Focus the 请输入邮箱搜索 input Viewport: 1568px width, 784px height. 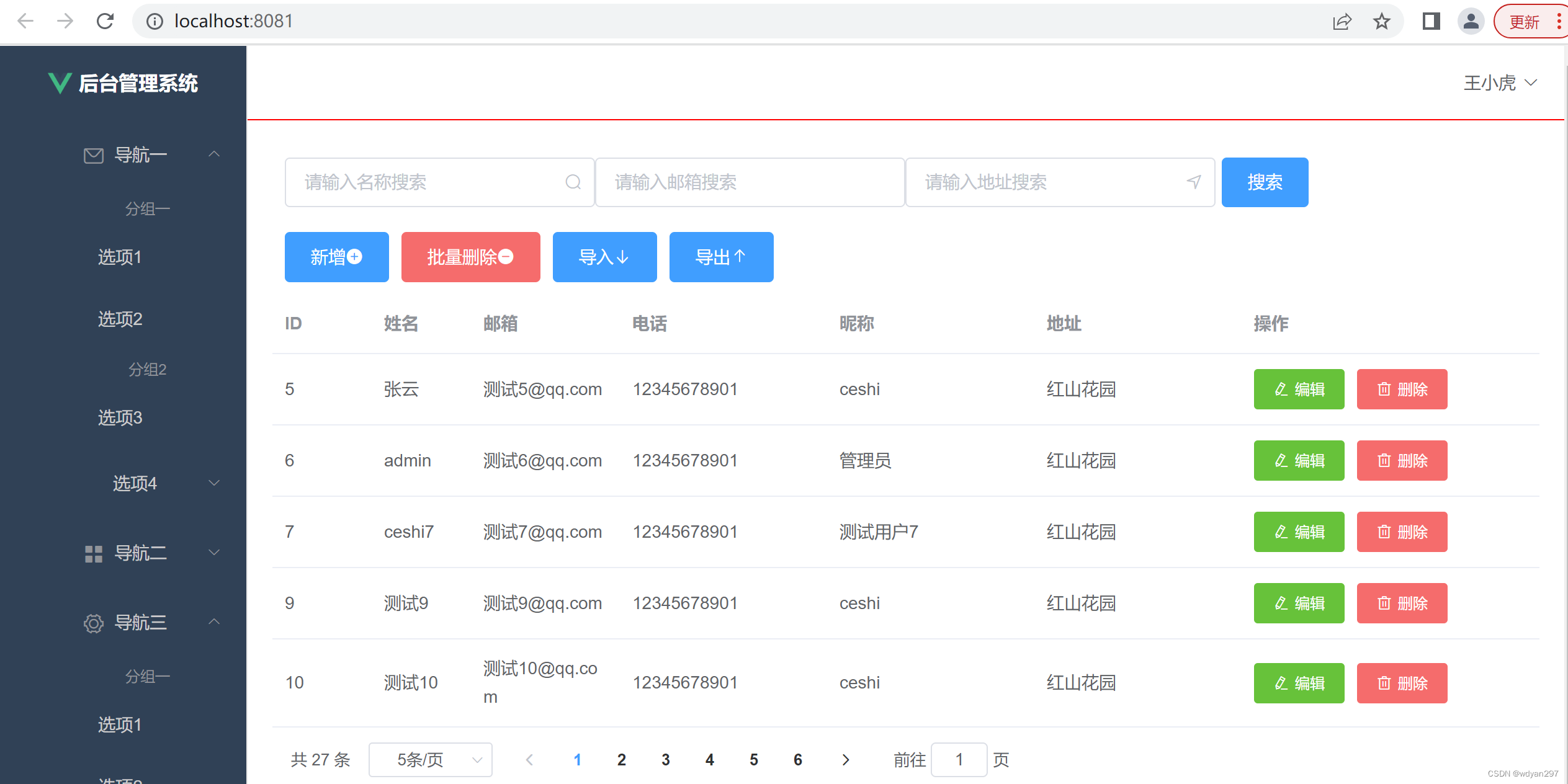[750, 182]
